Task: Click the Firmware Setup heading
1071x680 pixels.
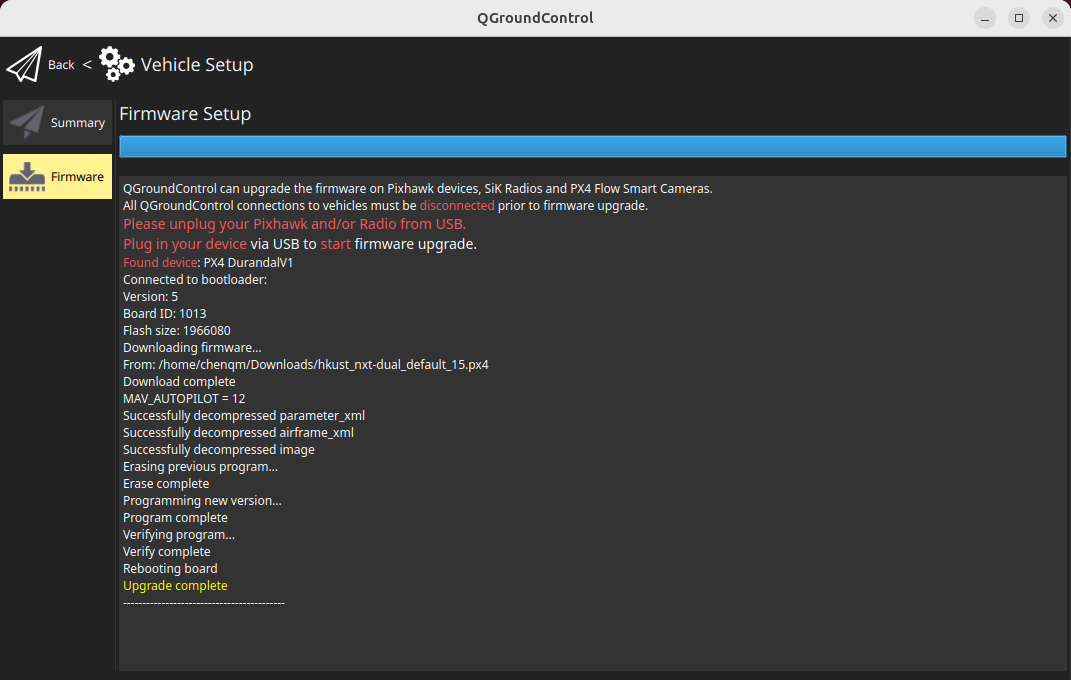Action: (x=185, y=114)
